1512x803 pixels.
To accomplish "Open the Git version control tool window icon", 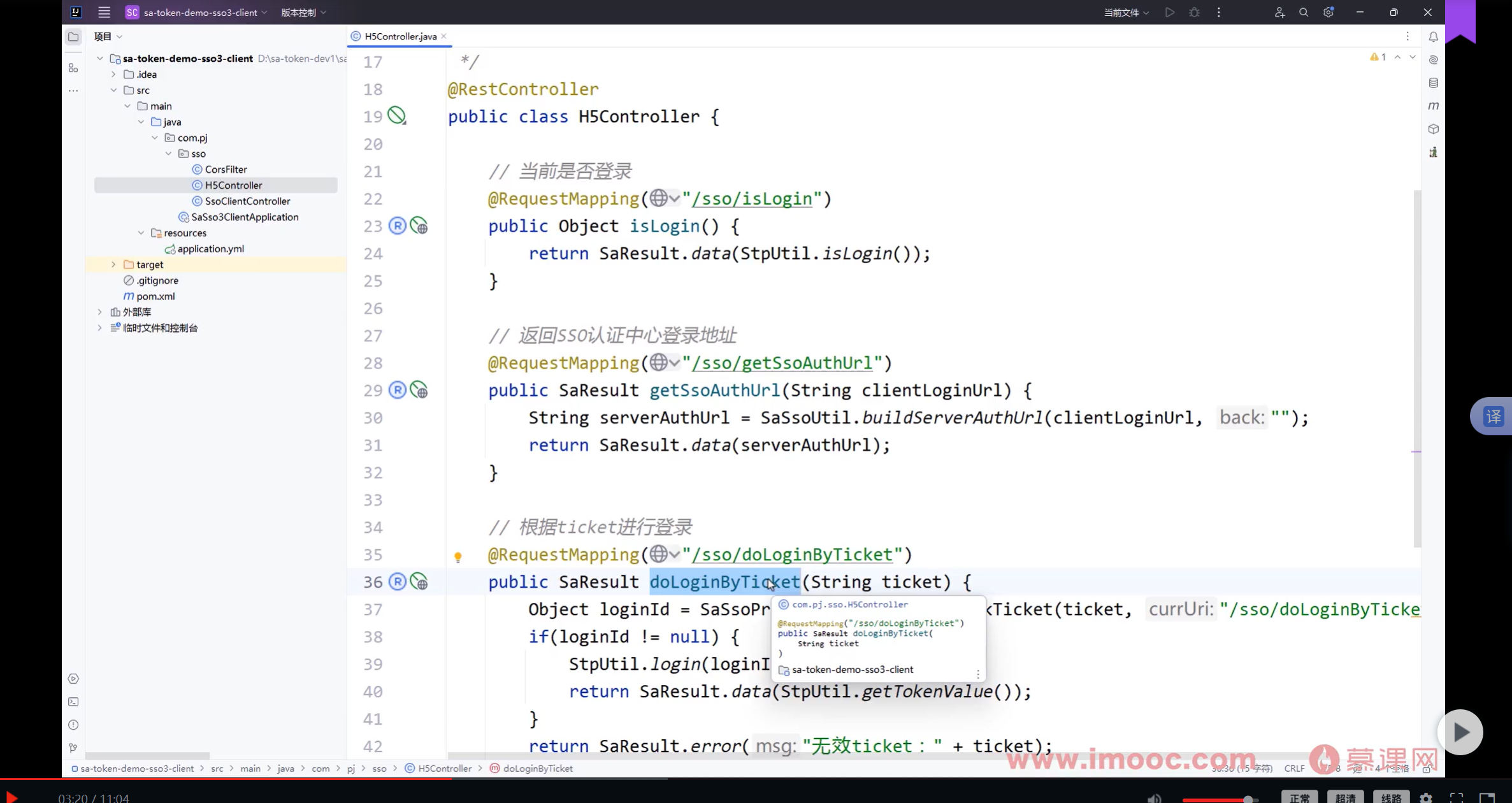I will pyautogui.click(x=73, y=748).
